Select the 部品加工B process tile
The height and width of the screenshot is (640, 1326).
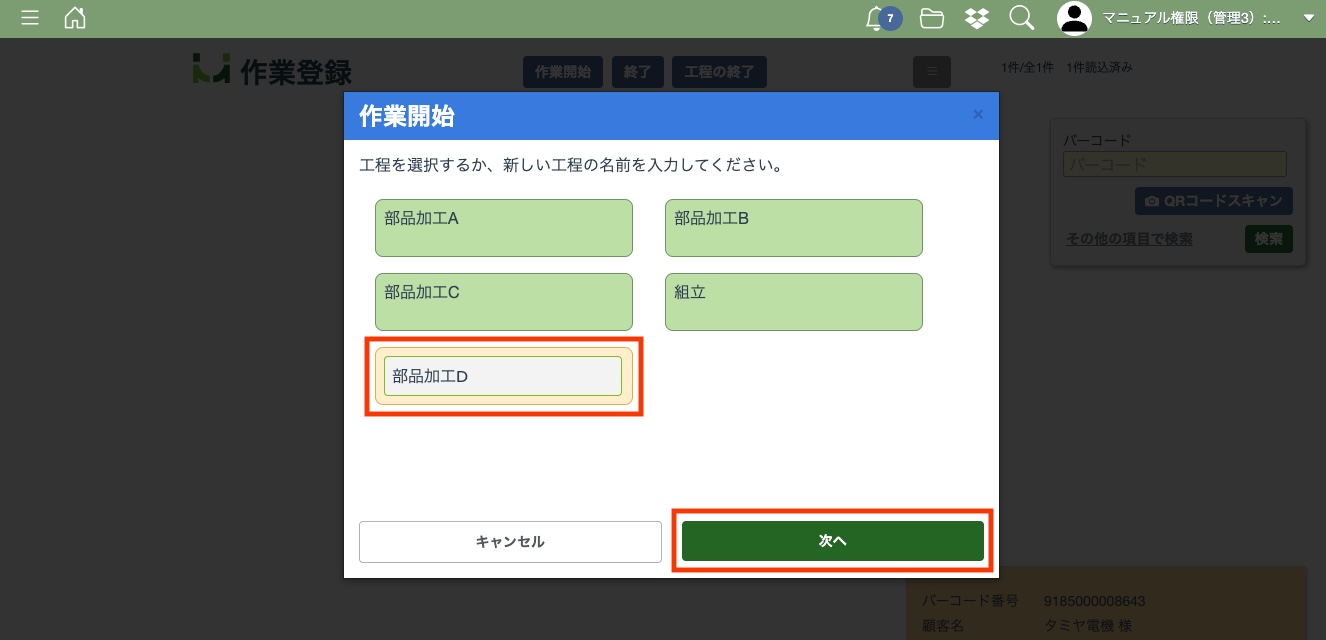click(x=793, y=228)
